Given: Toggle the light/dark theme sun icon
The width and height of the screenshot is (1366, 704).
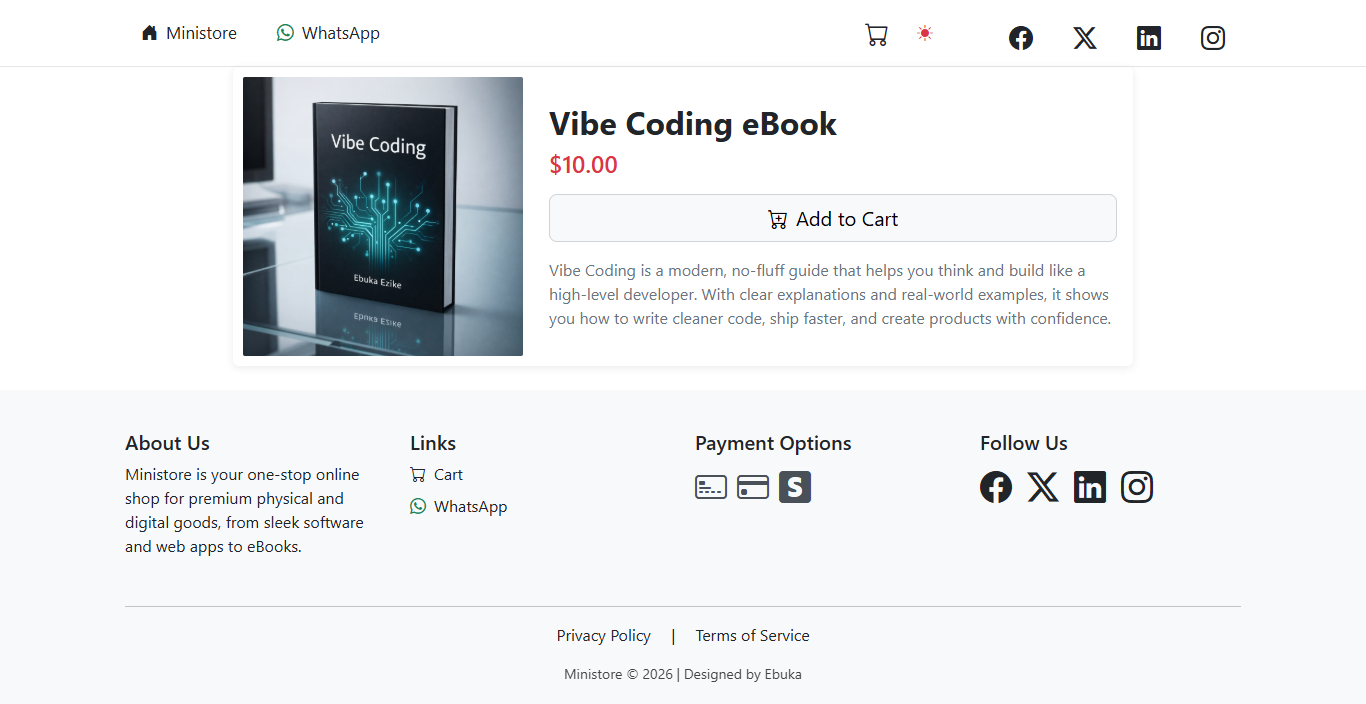Looking at the screenshot, I should coord(925,34).
